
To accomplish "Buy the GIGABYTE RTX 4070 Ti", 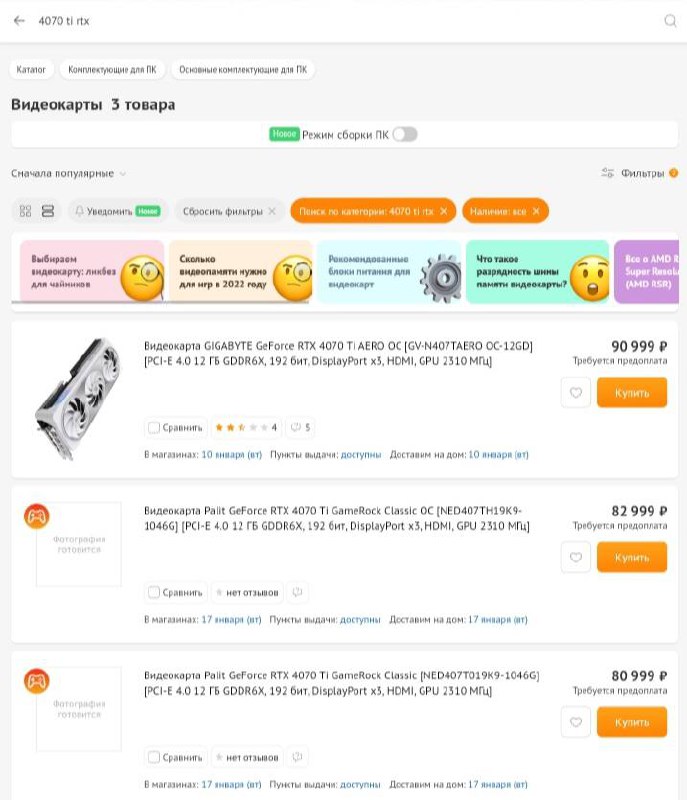I will click(x=632, y=392).
